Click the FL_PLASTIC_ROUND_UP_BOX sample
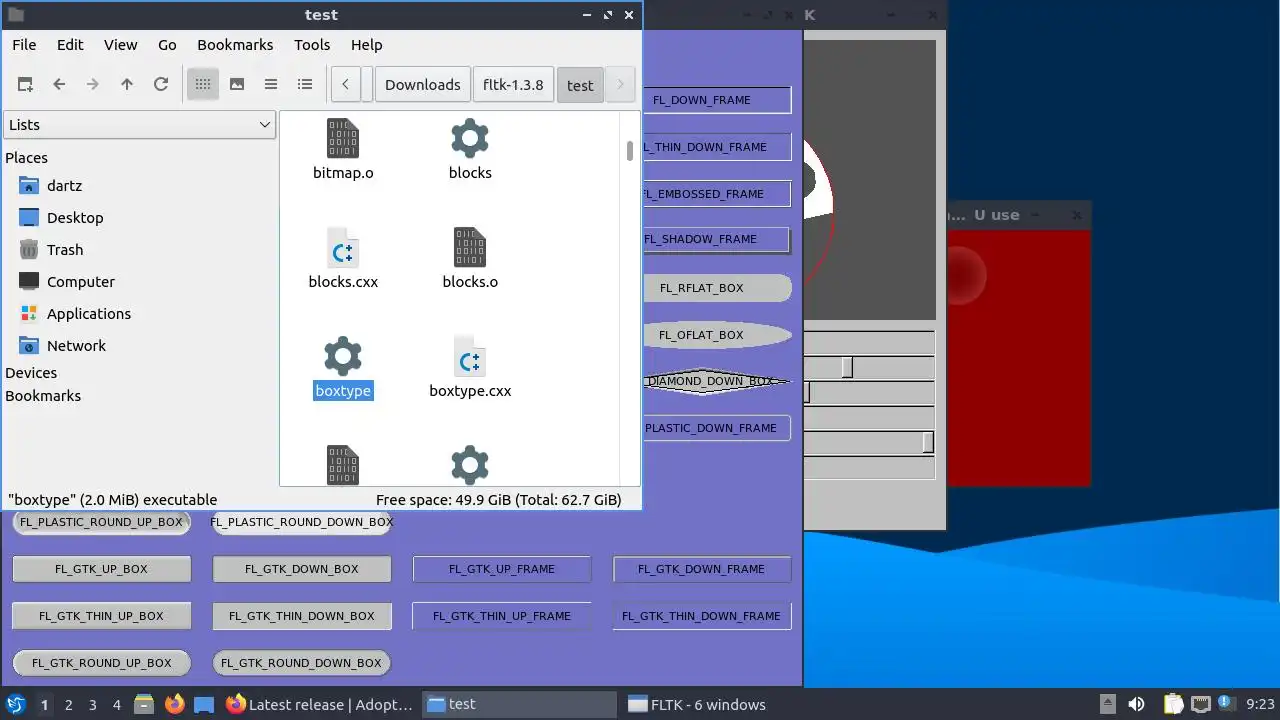The image size is (1280, 720). point(101,522)
